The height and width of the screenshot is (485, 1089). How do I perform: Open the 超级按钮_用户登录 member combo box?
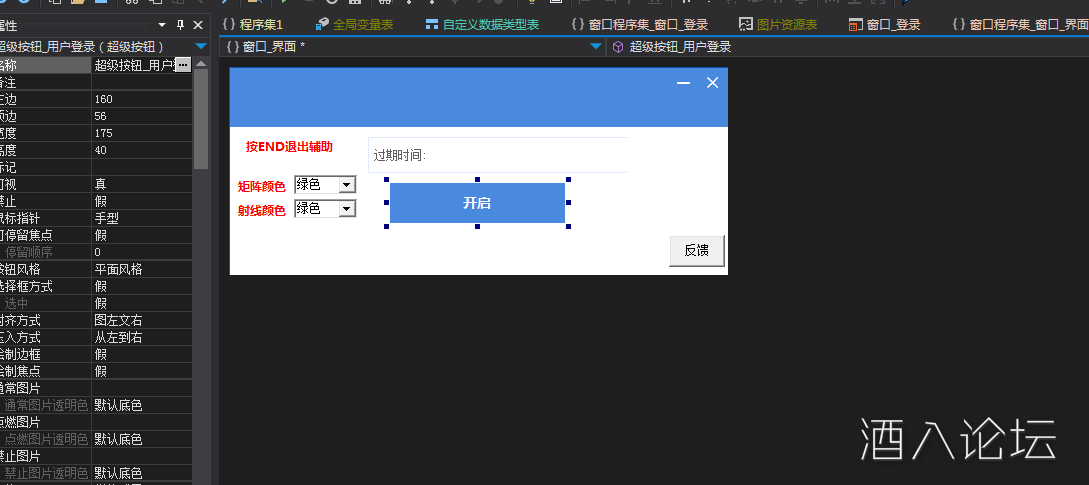(847, 47)
